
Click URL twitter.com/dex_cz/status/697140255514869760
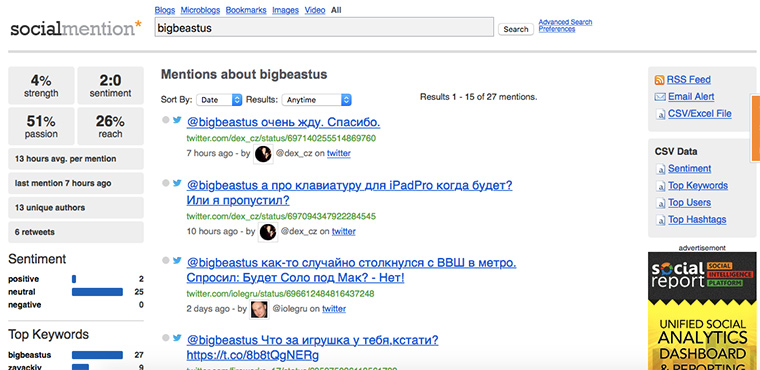(281, 138)
